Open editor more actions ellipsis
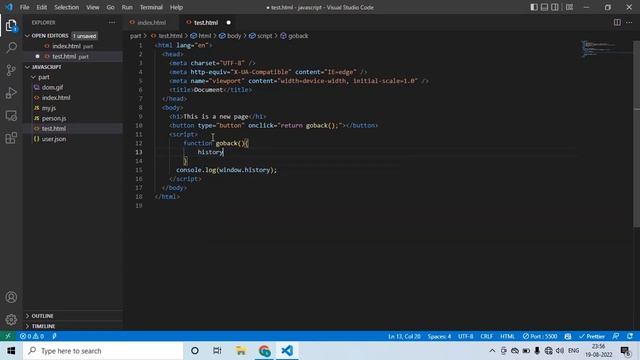The height and width of the screenshot is (360, 640). (x=629, y=22)
